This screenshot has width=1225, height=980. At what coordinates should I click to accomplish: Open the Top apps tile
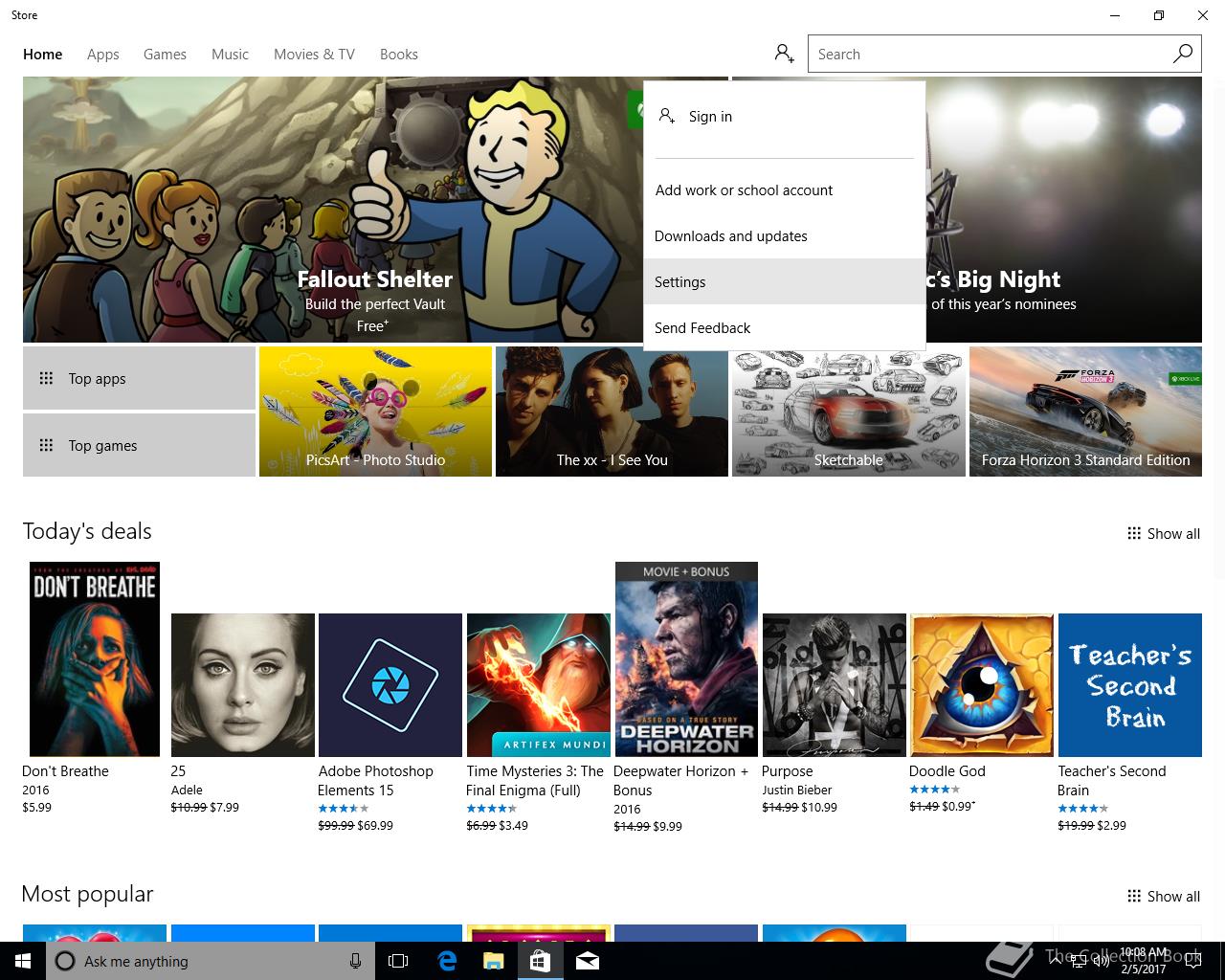click(x=139, y=378)
